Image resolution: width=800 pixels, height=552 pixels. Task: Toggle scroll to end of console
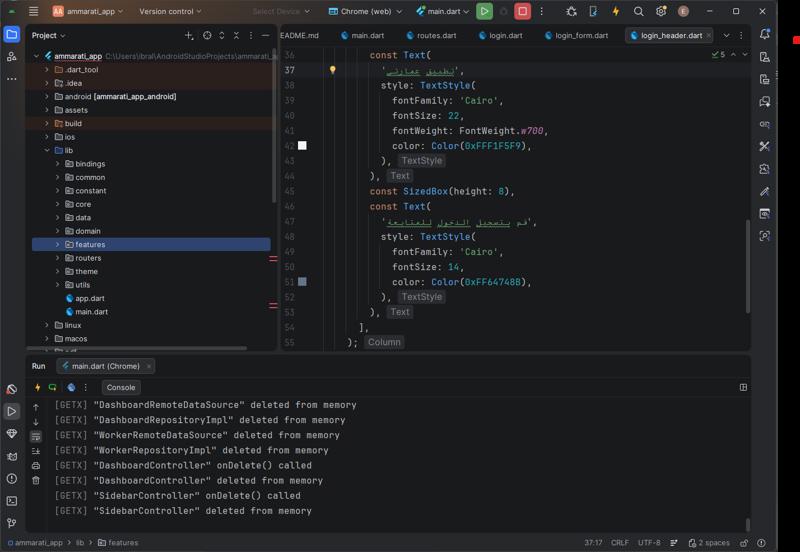(x=36, y=451)
